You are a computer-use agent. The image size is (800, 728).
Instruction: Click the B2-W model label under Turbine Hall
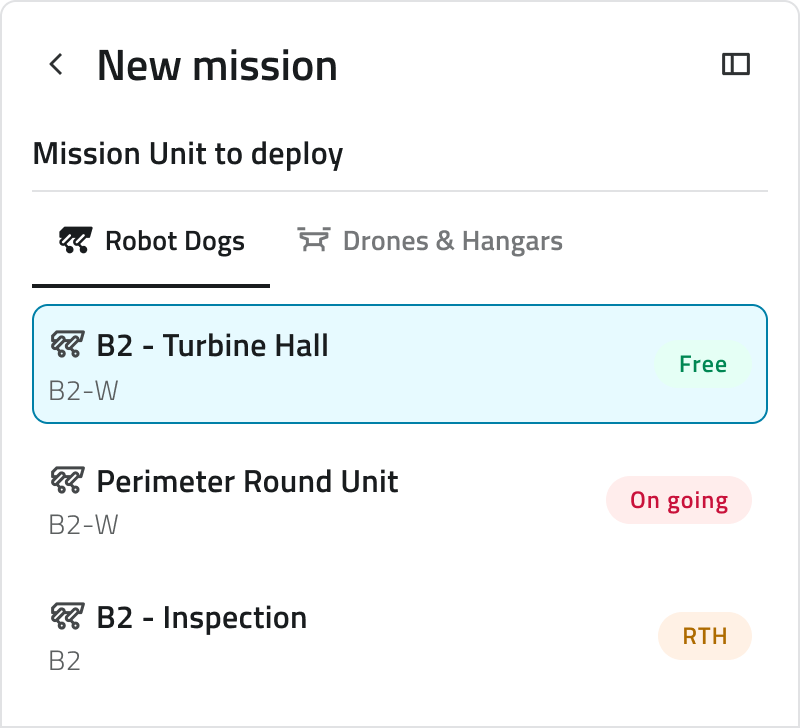(83, 391)
